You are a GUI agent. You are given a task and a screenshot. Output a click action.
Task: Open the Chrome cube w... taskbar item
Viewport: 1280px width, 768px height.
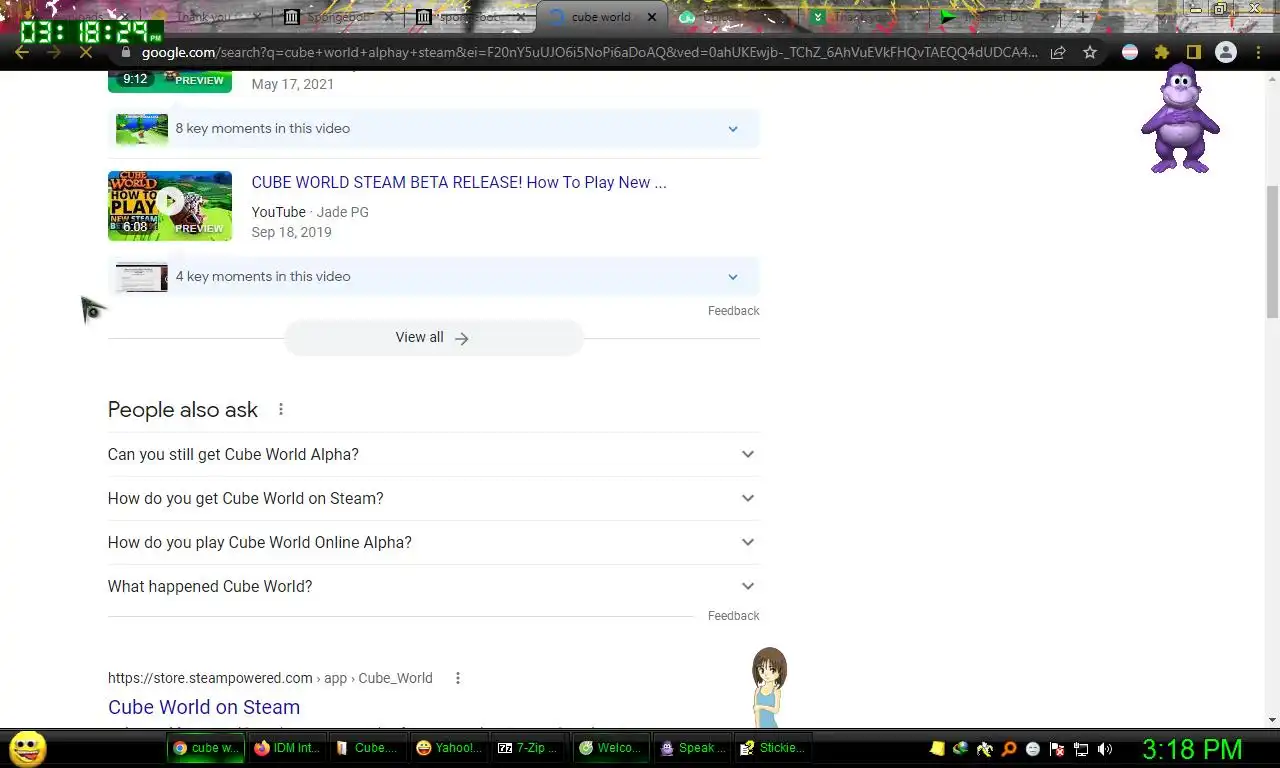click(205, 748)
